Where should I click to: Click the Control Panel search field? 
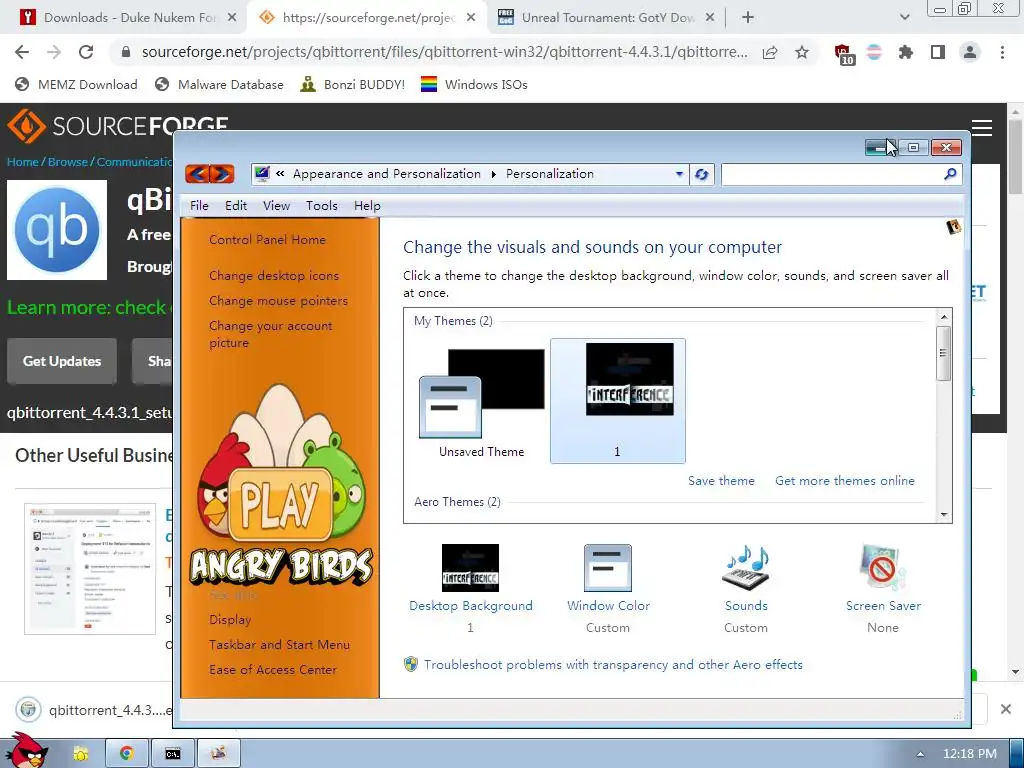coord(833,174)
